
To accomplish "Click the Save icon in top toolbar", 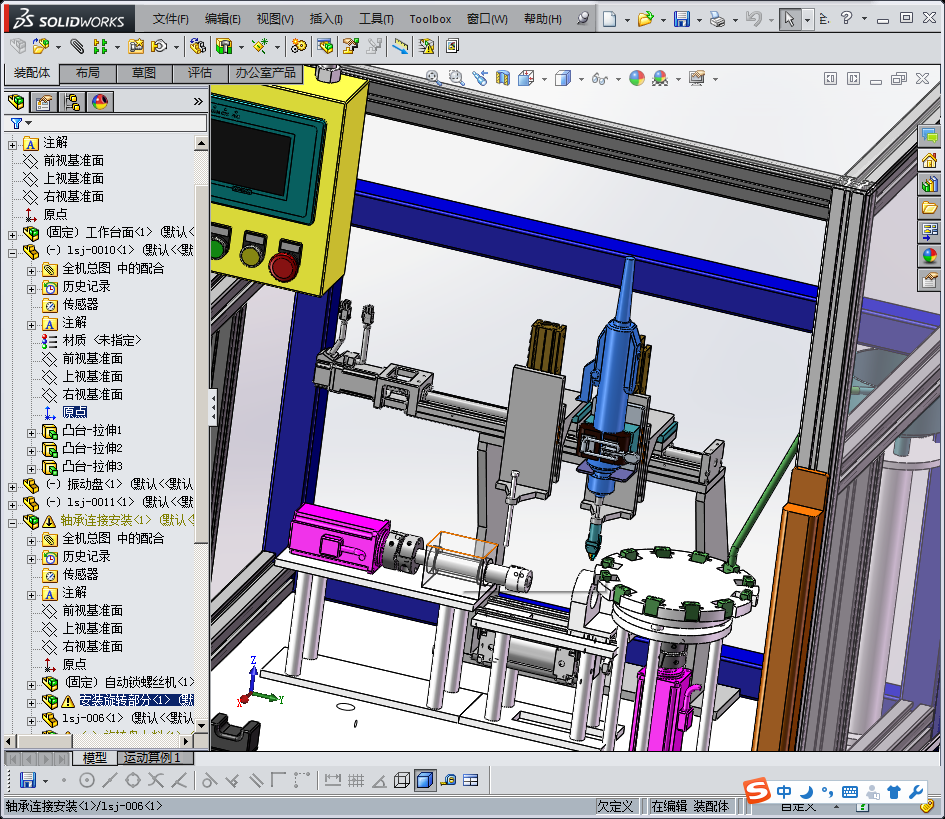I will pos(681,19).
